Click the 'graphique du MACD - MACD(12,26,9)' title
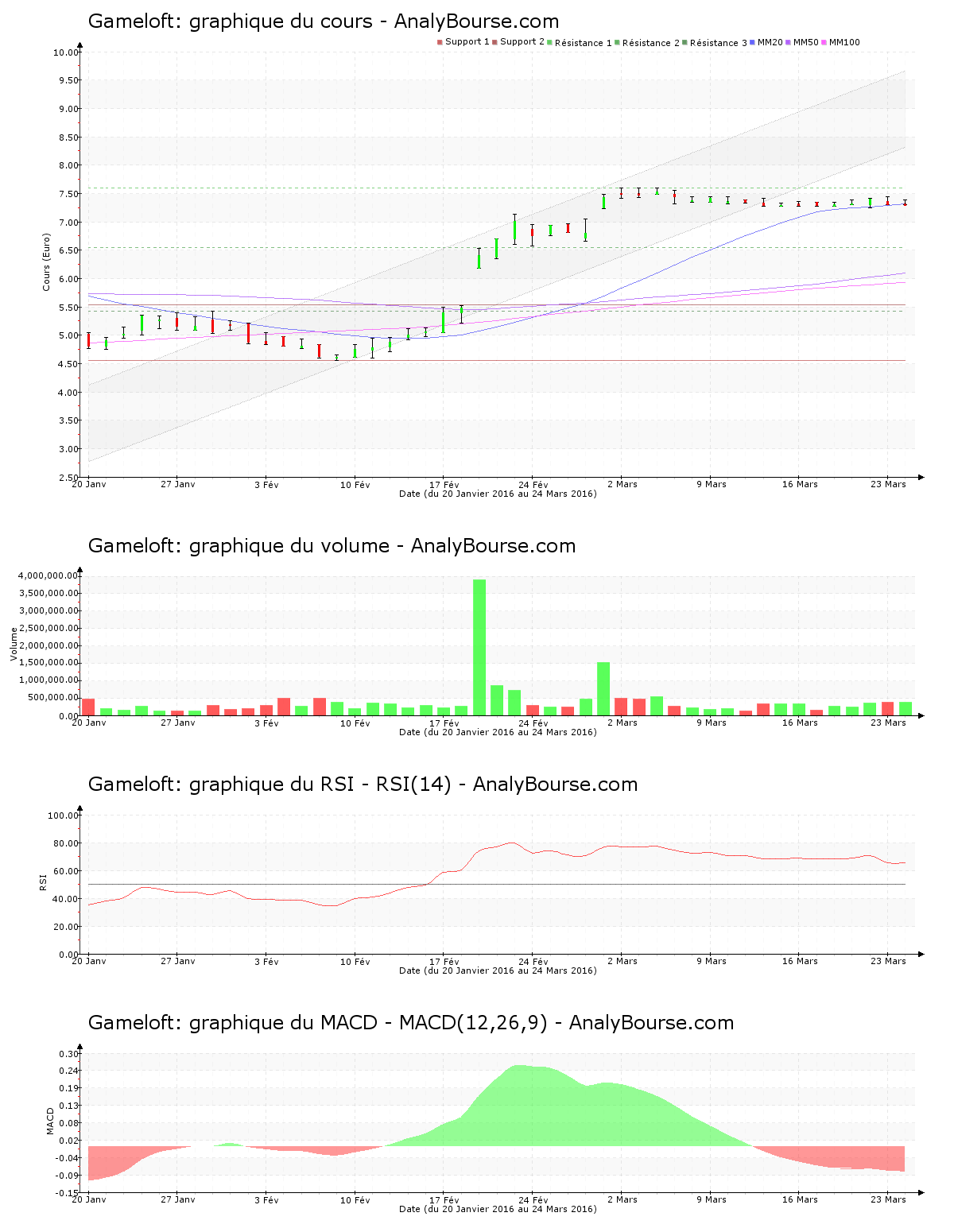The height and width of the screenshot is (1232, 954). point(368,1023)
